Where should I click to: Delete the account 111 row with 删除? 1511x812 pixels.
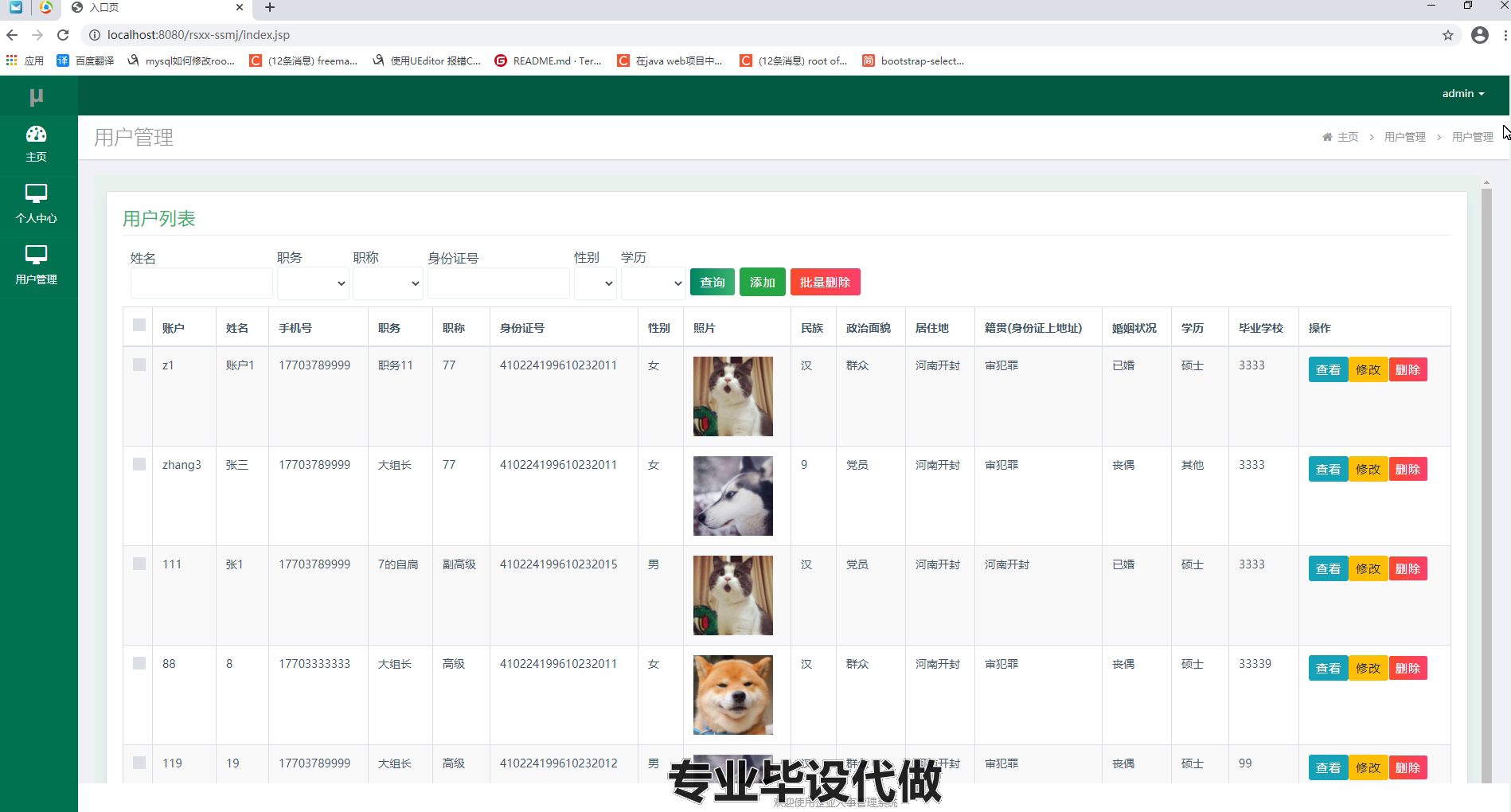pos(1408,568)
